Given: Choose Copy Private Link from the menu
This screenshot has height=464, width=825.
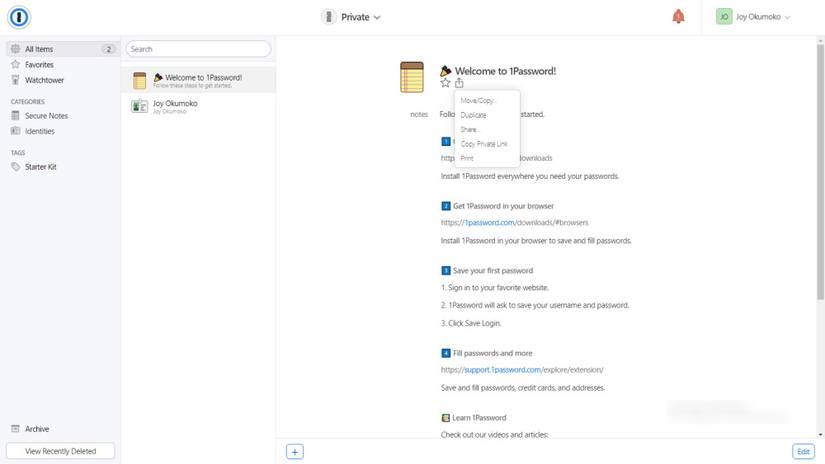Looking at the screenshot, I should pos(484,144).
